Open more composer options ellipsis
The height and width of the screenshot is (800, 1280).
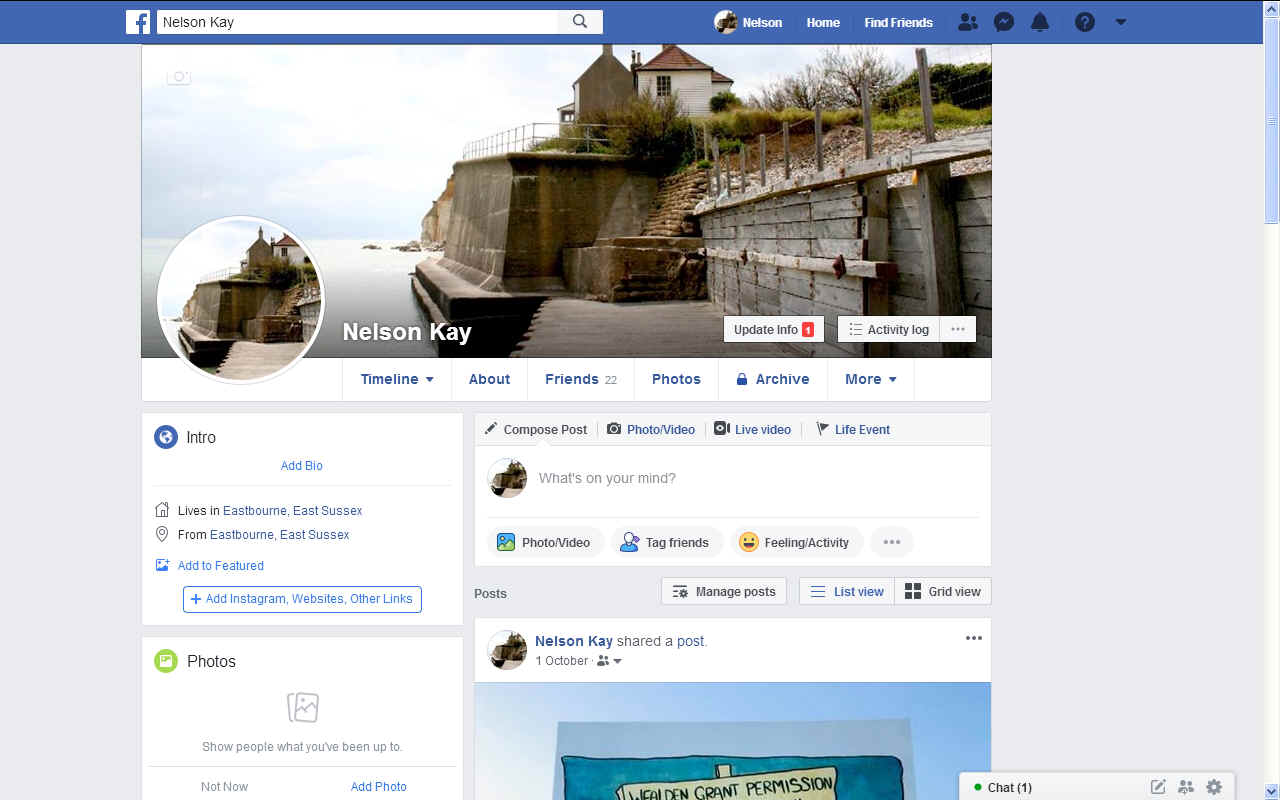pyautogui.click(x=892, y=542)
